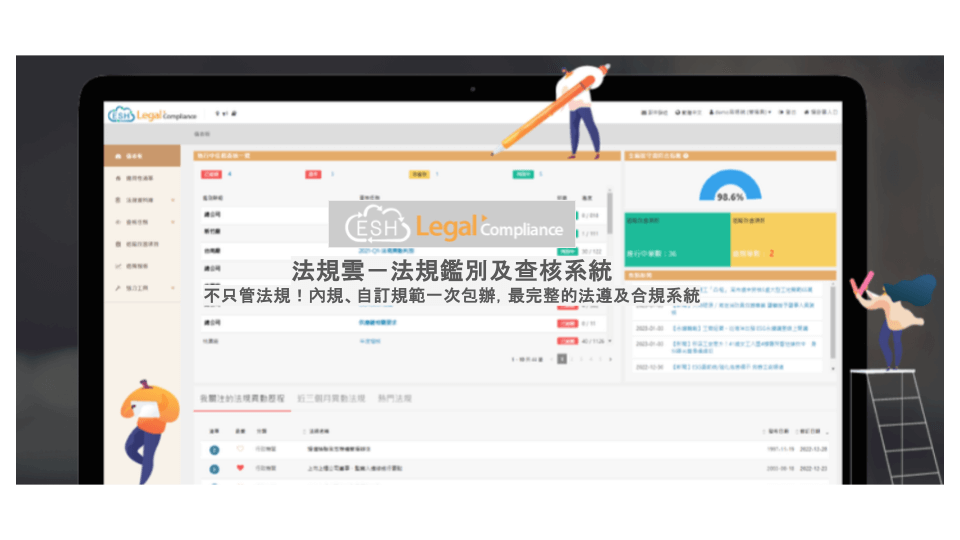Screen dimensions: 960x540
Task: Sort by the 發布日期 column header
Action: click(x=778, y=432)
